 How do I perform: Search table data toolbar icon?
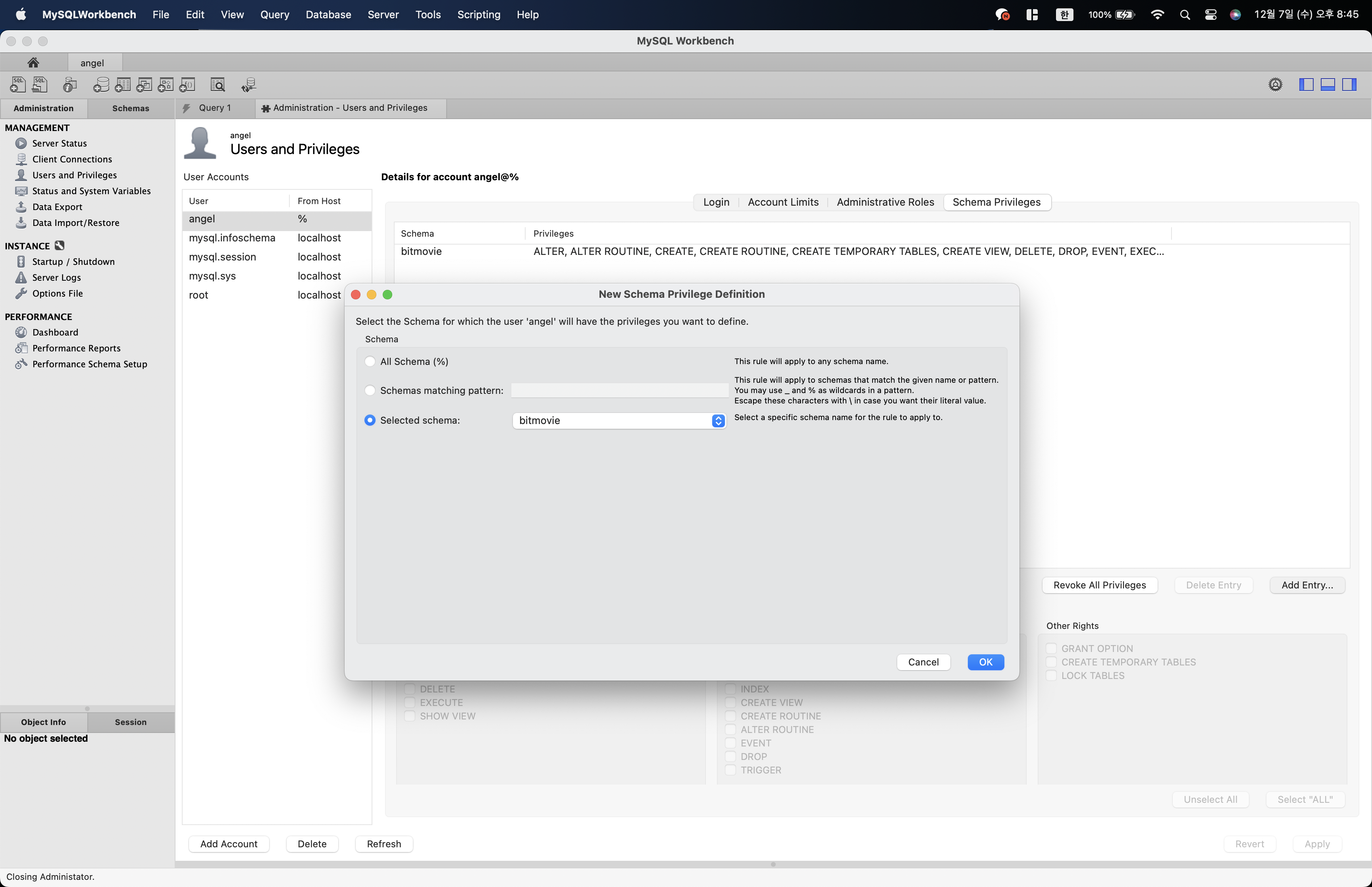click(x=218, y=85)
